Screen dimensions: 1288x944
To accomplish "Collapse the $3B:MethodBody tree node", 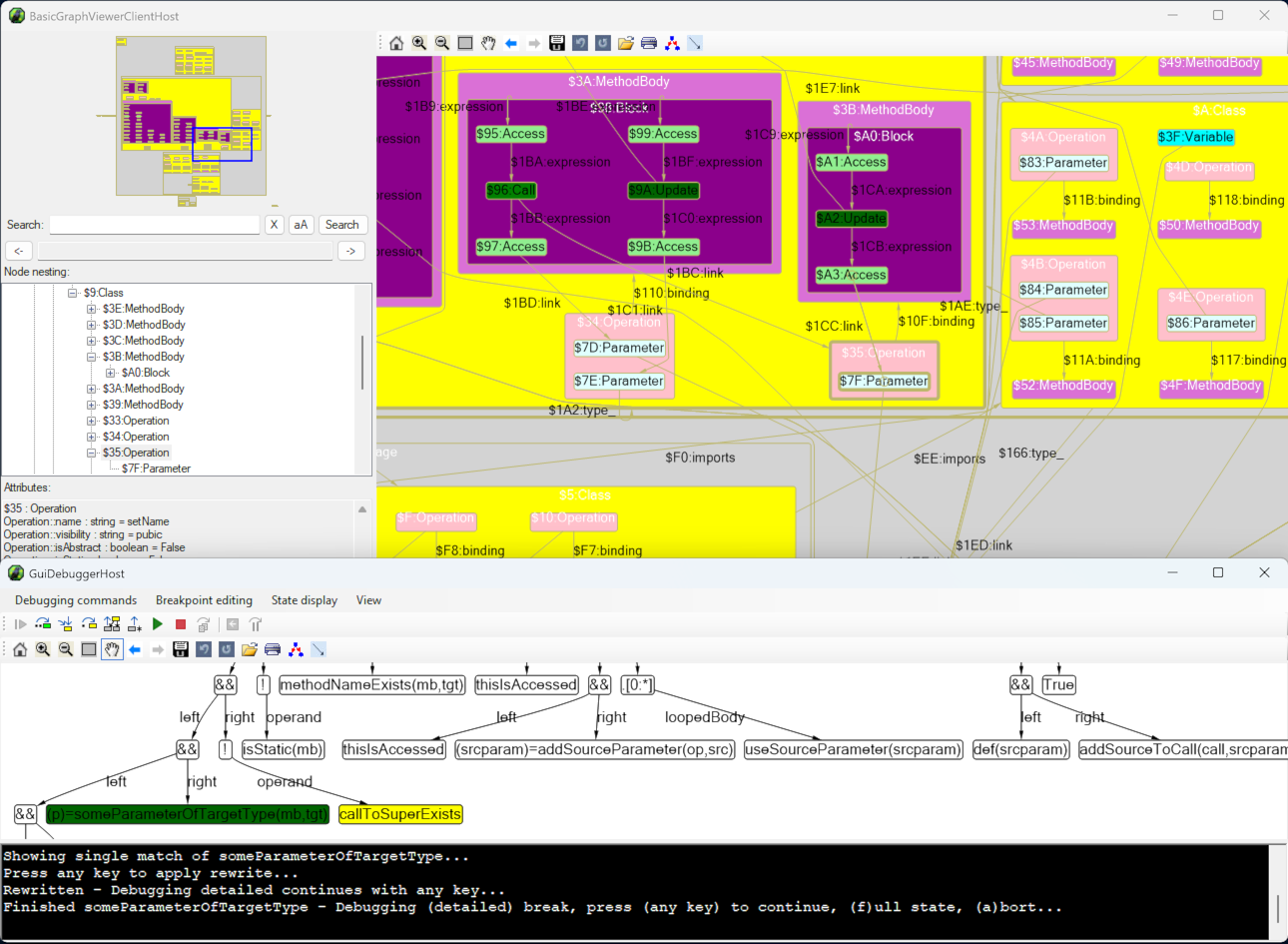I will tap(92, 357).
